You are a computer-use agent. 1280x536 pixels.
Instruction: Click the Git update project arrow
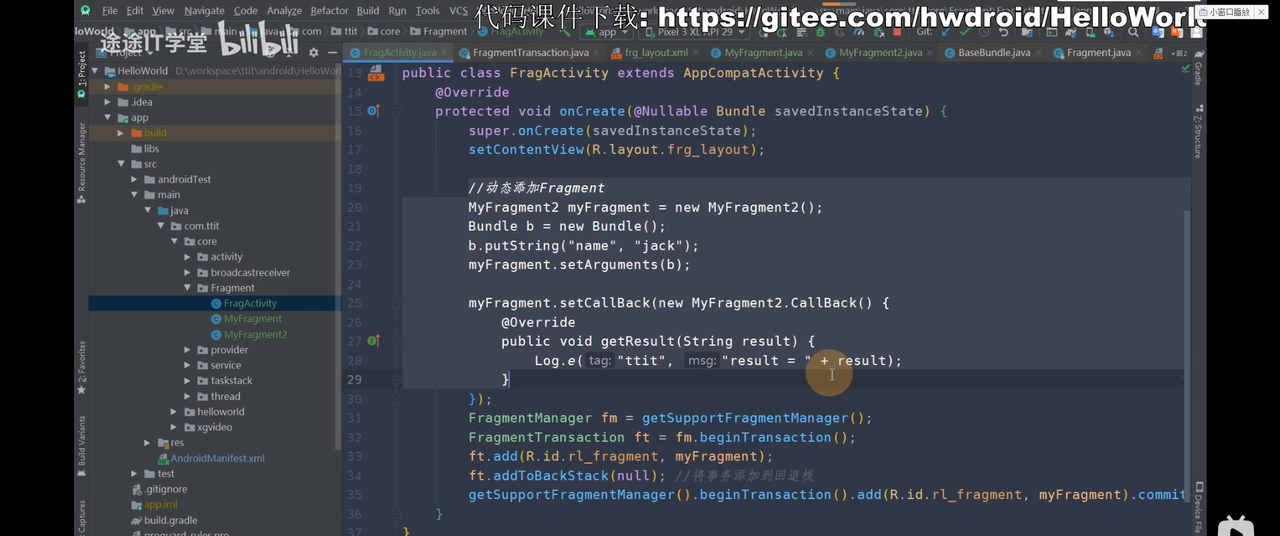coord(947,32)
